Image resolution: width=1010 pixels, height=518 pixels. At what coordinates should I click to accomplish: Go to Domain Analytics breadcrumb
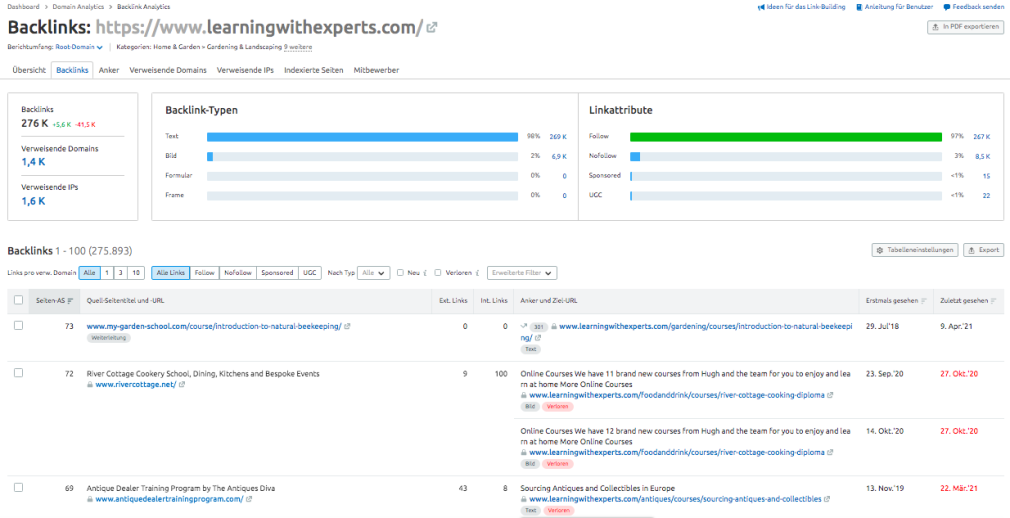point(79,6)
